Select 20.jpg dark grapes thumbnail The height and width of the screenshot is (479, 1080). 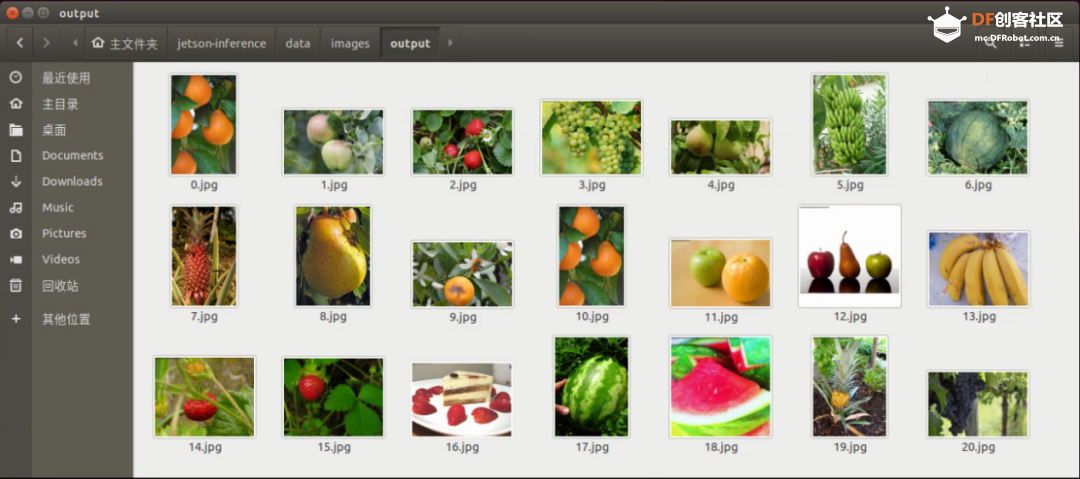click(978, 404)
